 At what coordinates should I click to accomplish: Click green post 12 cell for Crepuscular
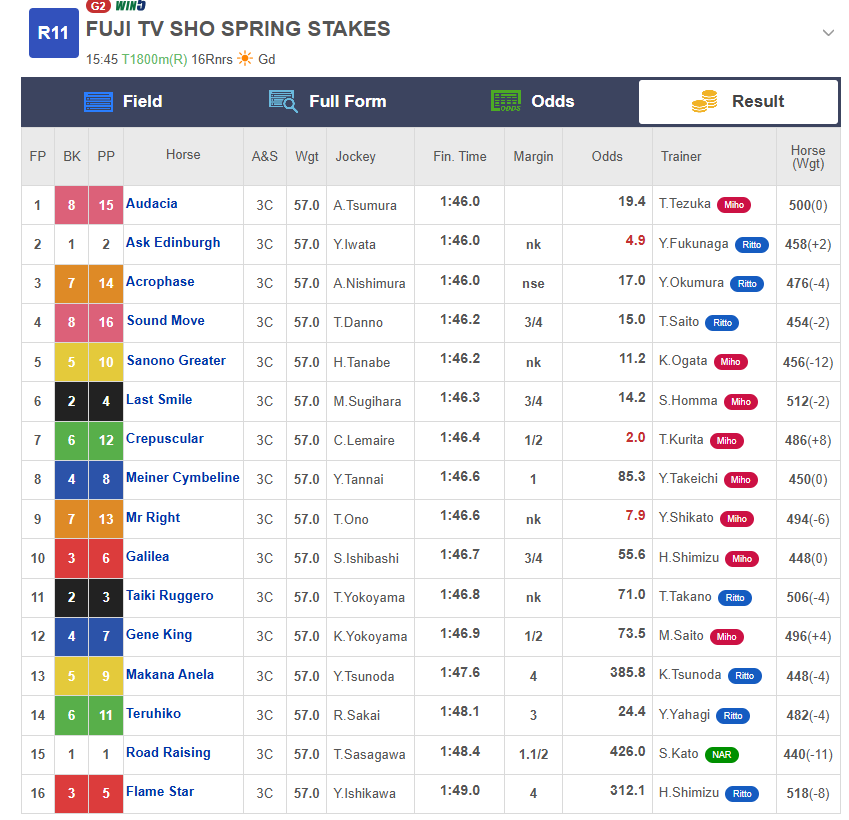pos(106,440)
